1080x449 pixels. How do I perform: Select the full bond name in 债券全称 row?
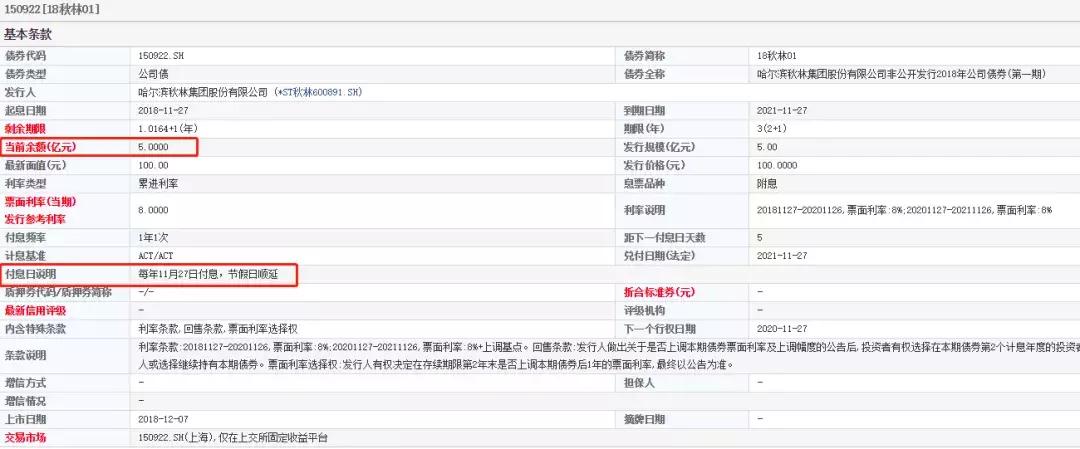tap(902, 74)
